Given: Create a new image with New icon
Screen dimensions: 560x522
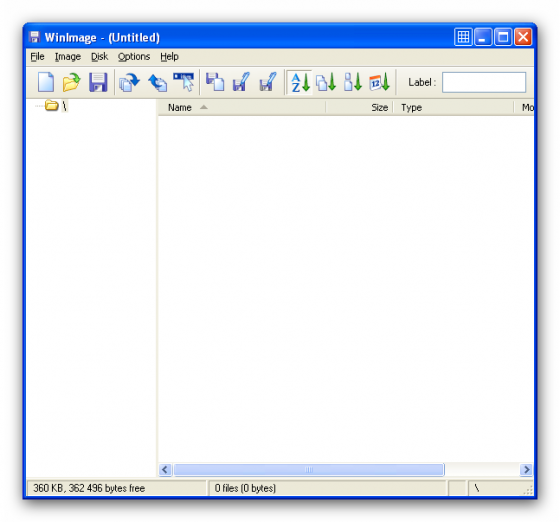Looking at the screenshot, I should (x=46, y=82).
